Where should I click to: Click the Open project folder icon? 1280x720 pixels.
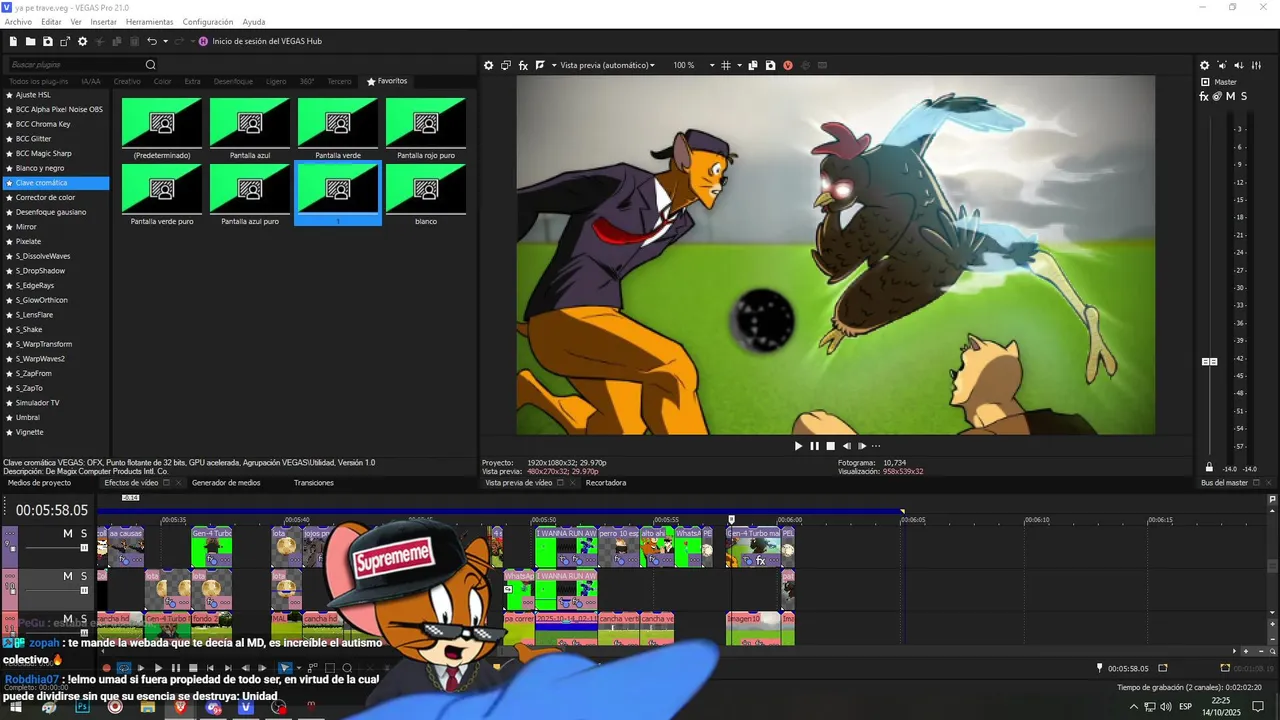pyautogui.click(x=31, y=41)
